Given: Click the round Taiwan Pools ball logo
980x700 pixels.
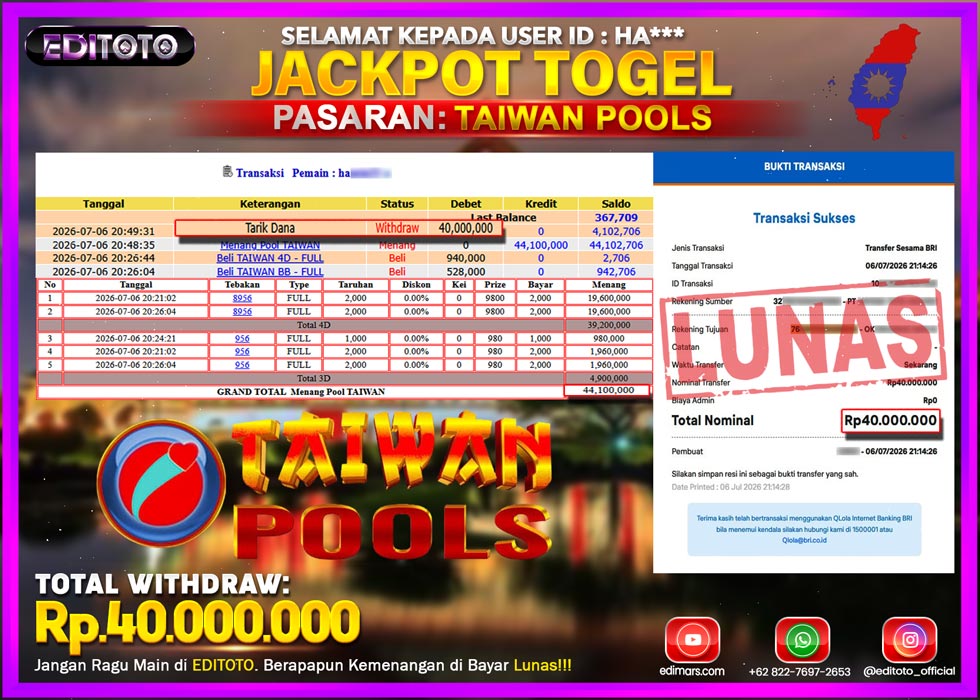Looking at the screenshot, I should click(161, 483).
